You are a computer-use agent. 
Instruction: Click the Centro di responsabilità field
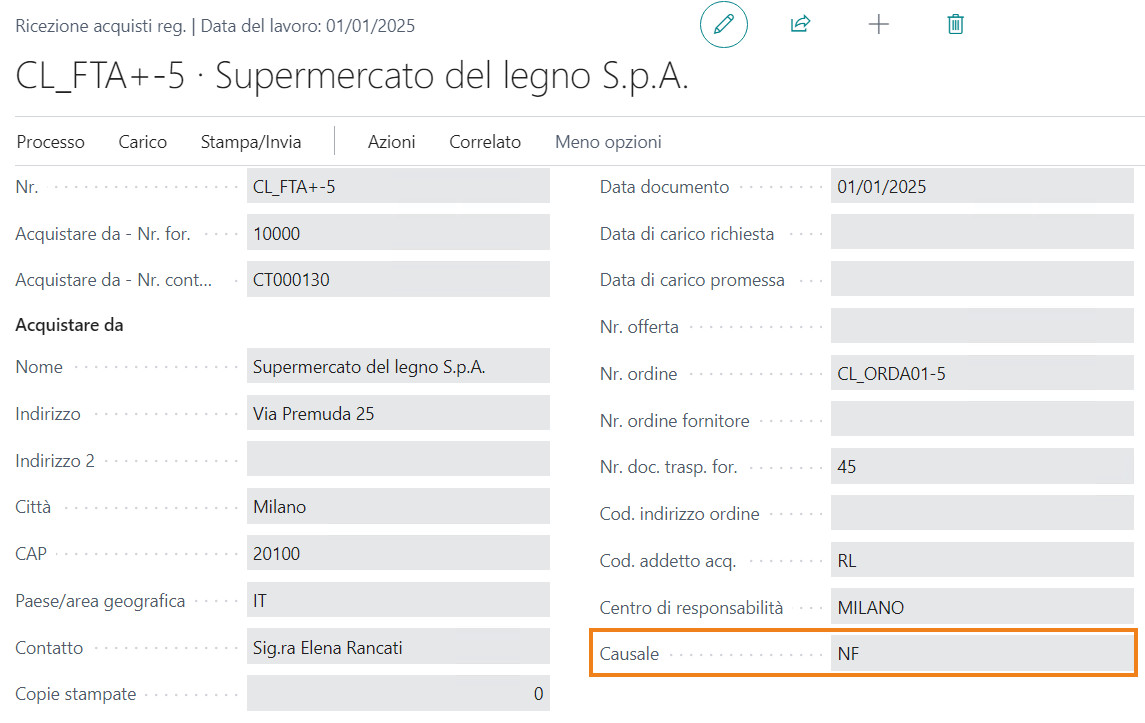(982, 608)
